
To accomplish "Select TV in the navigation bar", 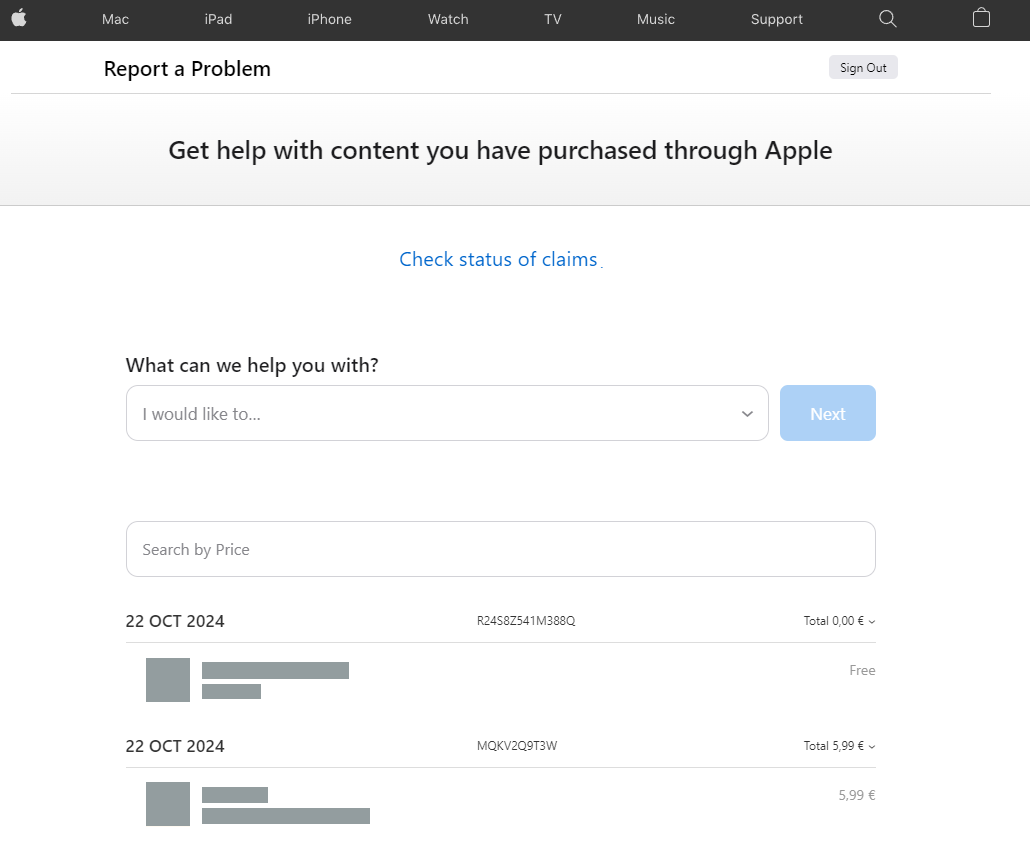I will 553,19.
